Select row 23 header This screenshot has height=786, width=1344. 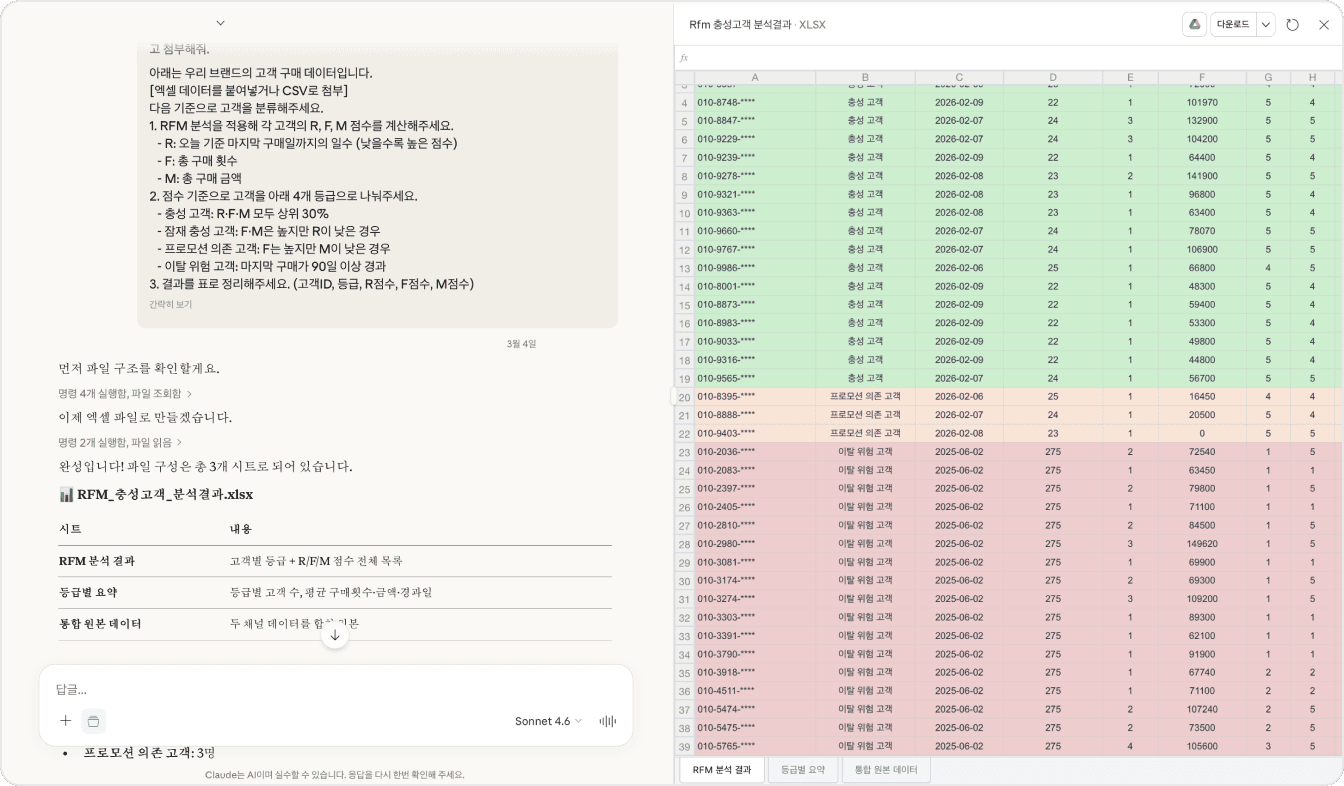click(685, 452)
